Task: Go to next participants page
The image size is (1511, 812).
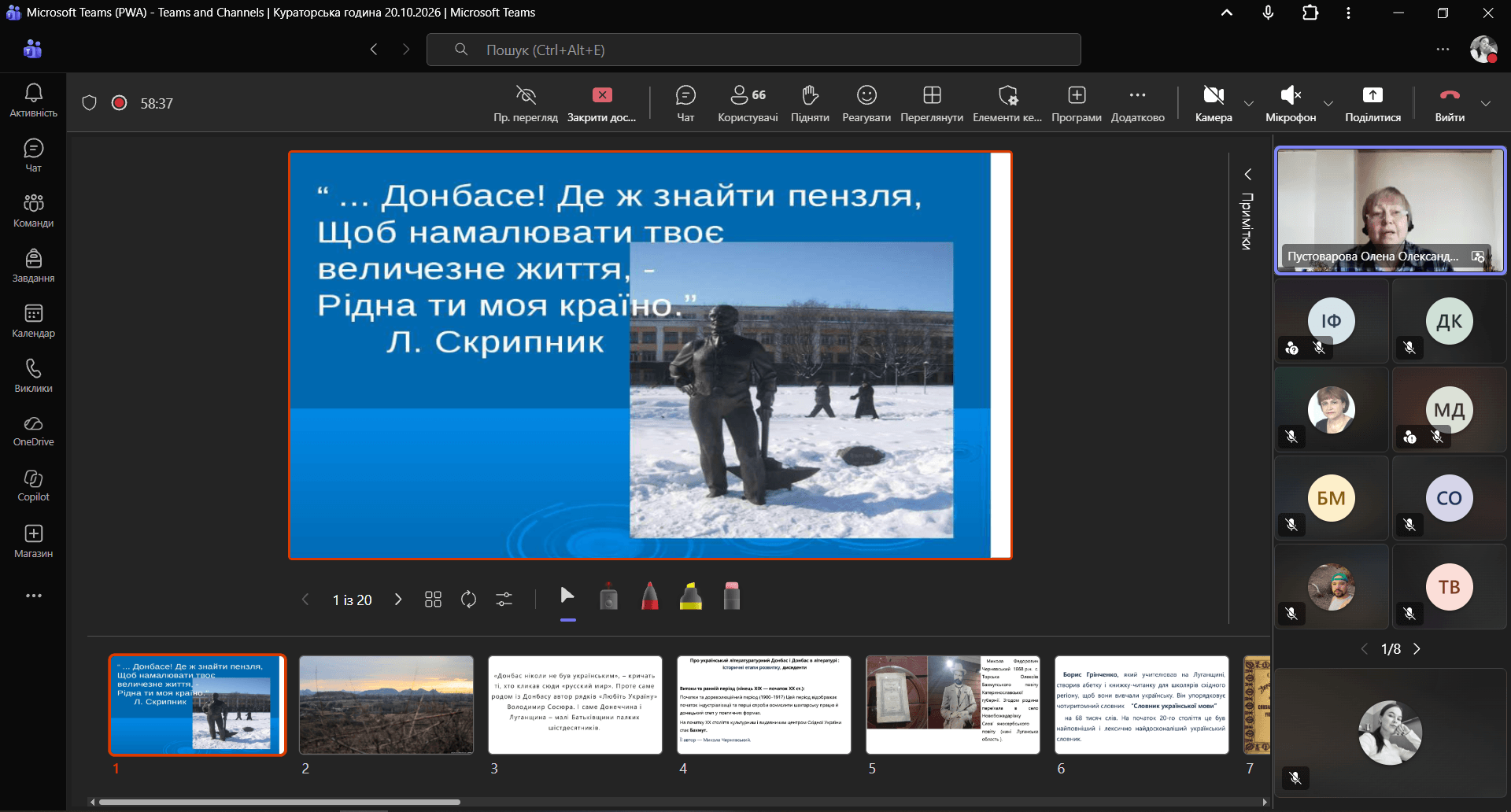Action: pos(1417,649)
